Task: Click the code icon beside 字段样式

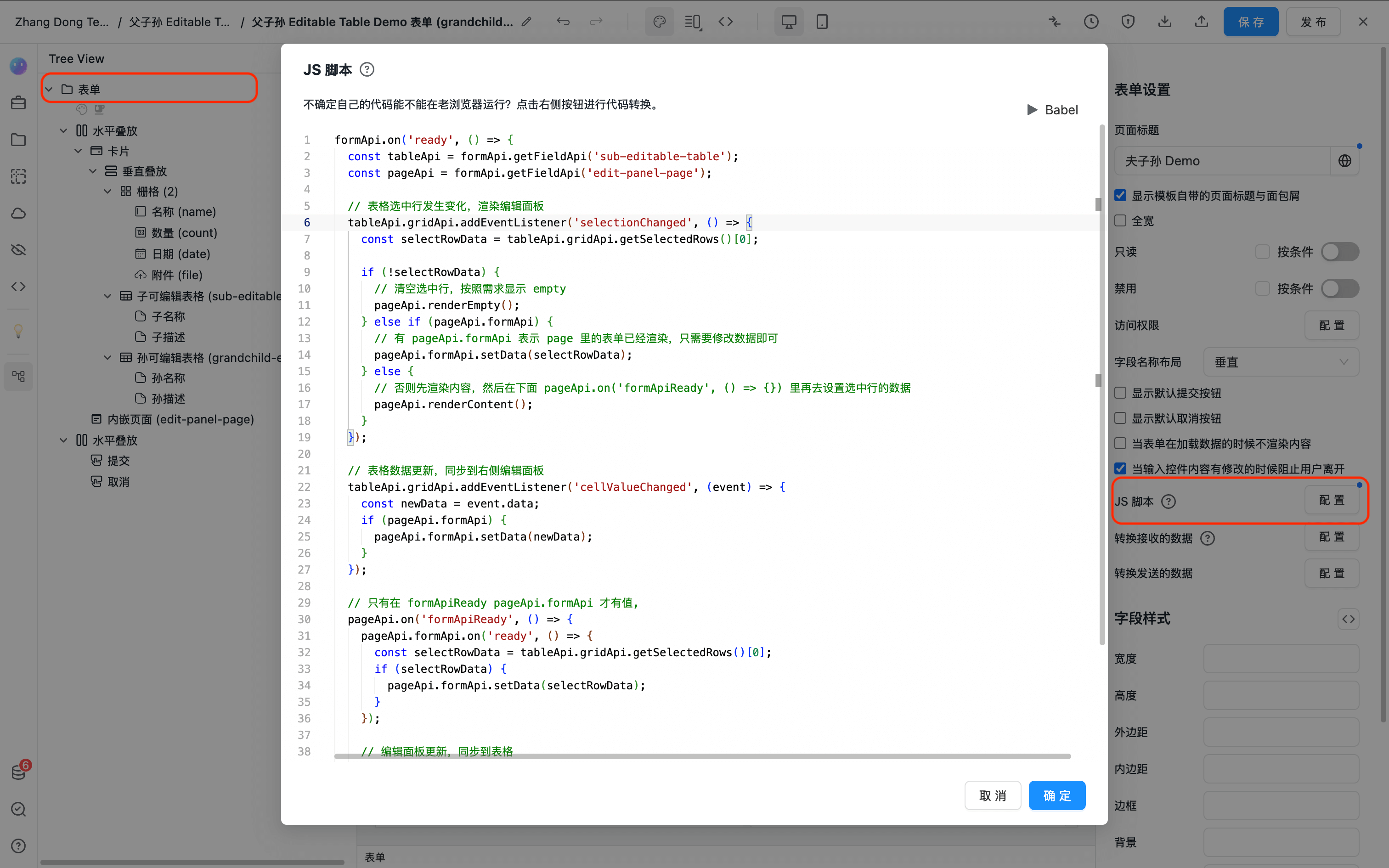Action: [x=1348, y=619]
